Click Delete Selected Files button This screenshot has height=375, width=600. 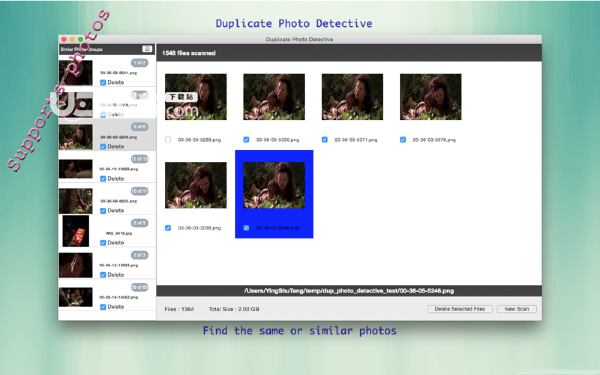[460, 309]
